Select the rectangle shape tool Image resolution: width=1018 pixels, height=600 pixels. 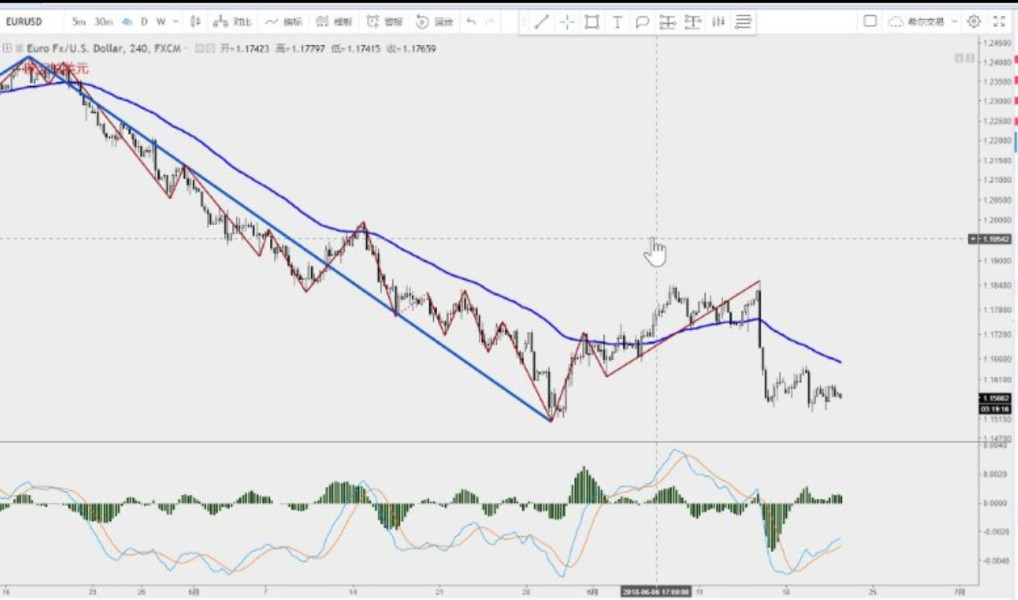pyautogui.click(x=591, y=22)
